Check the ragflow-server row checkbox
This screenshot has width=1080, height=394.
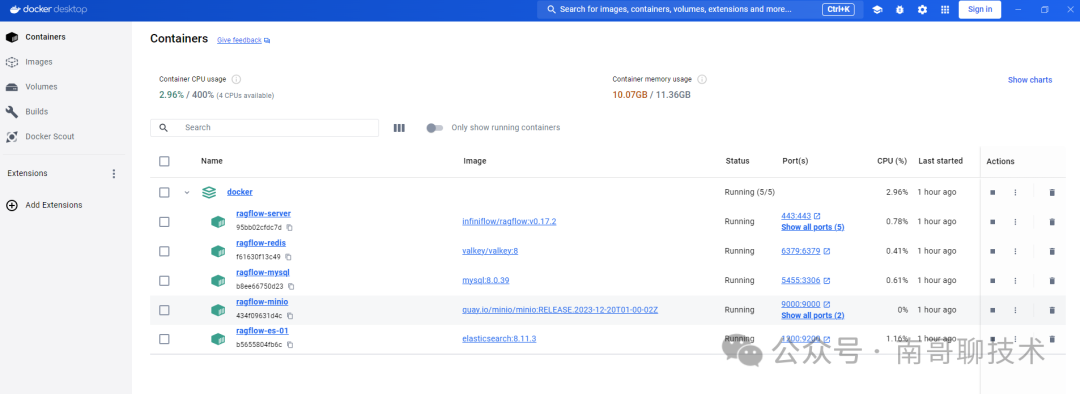[164, 222]
